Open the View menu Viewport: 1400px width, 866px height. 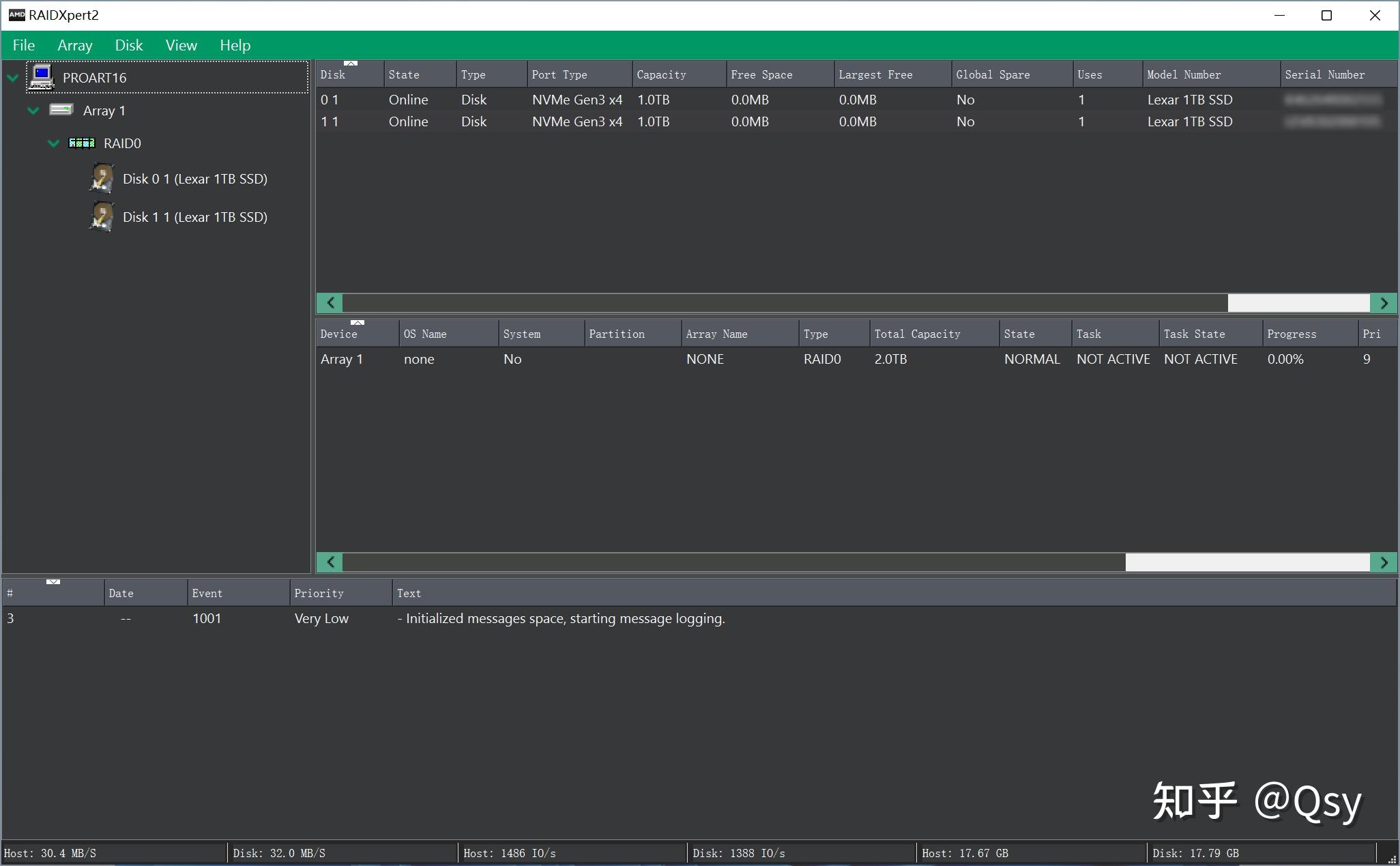point(181,45)
